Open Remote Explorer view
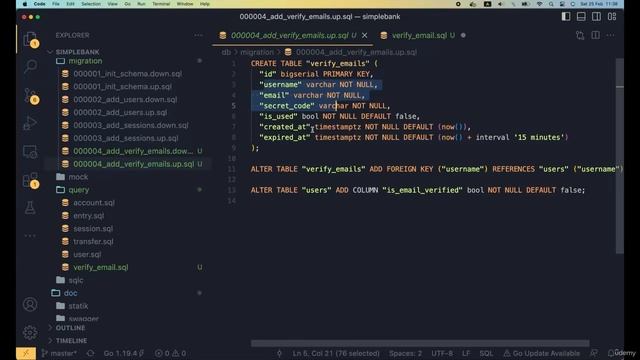 click(30, 152)
